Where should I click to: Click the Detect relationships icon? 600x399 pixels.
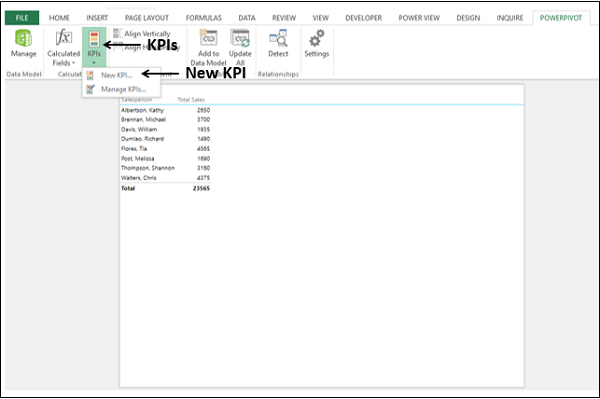point(278,38)
